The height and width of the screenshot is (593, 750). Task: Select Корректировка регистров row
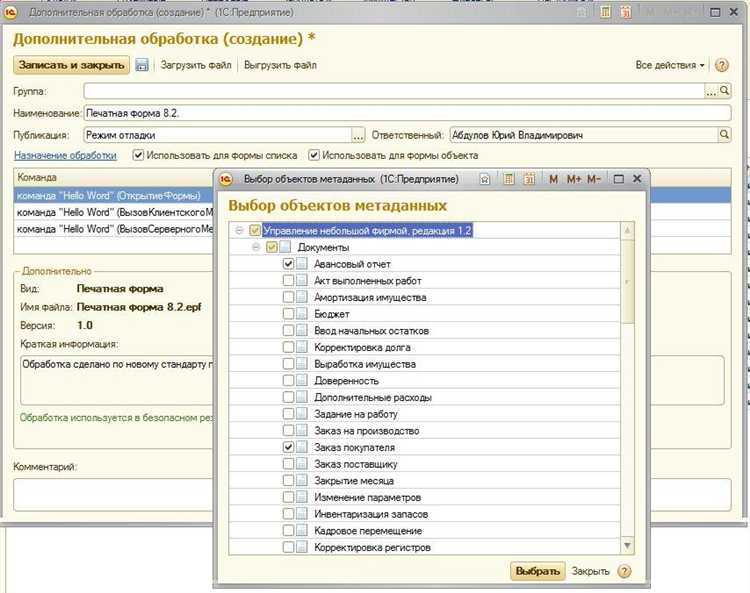425,548
